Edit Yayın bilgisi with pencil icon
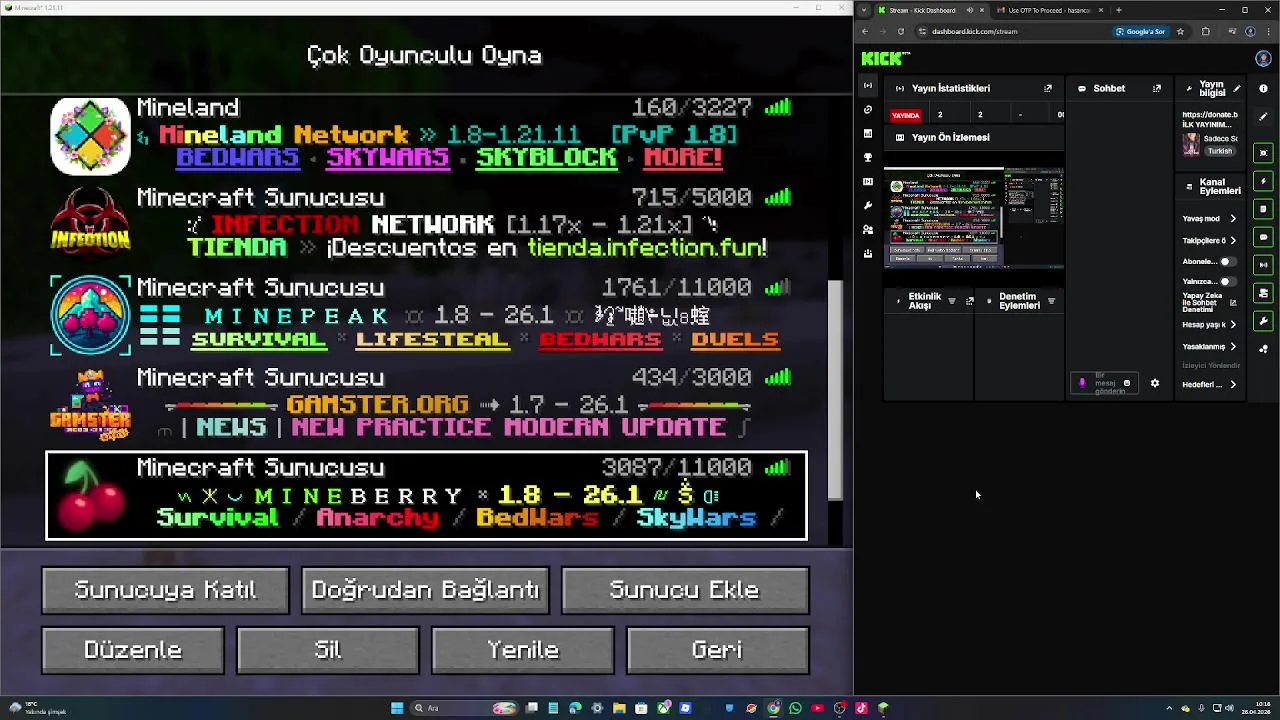This screenshot has width=1280, height=720. pos(1237,88)
